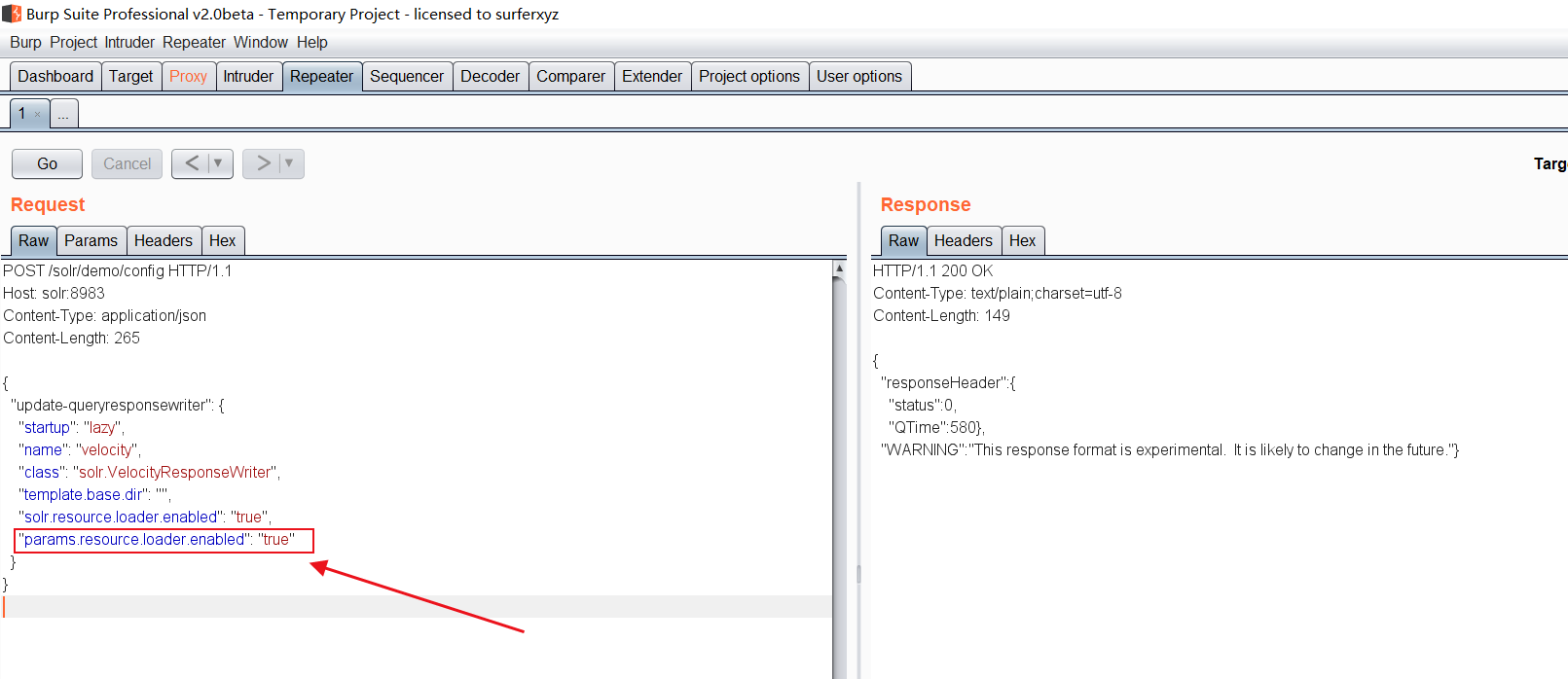Click the "status":0 response line
Screen dimensions: 1568x679
coord(923,405)
